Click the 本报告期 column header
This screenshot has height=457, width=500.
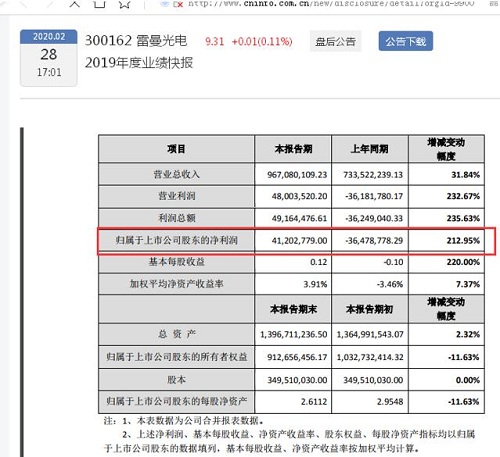[293, 149]
